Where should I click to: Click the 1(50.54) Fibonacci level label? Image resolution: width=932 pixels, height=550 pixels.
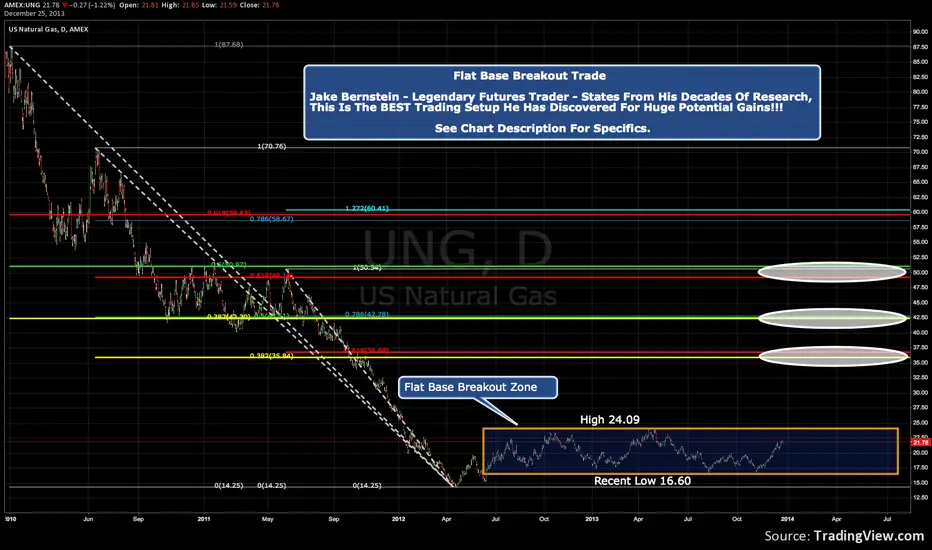coord(367,268)
